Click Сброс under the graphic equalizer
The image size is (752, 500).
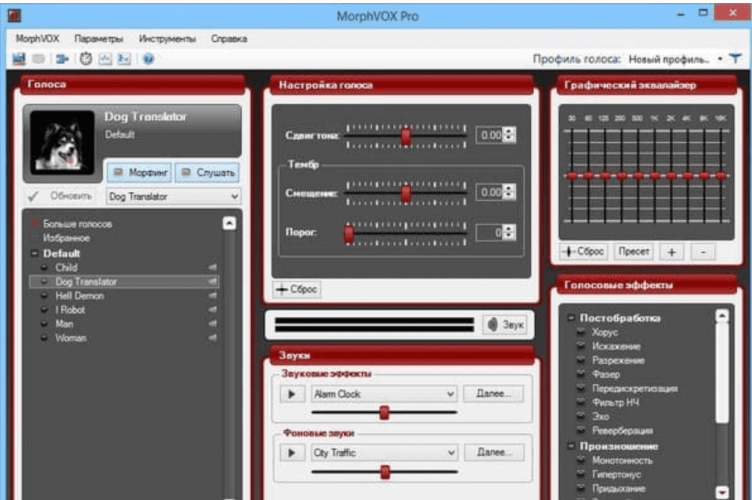pyautogui.click(x=584, y=251)
